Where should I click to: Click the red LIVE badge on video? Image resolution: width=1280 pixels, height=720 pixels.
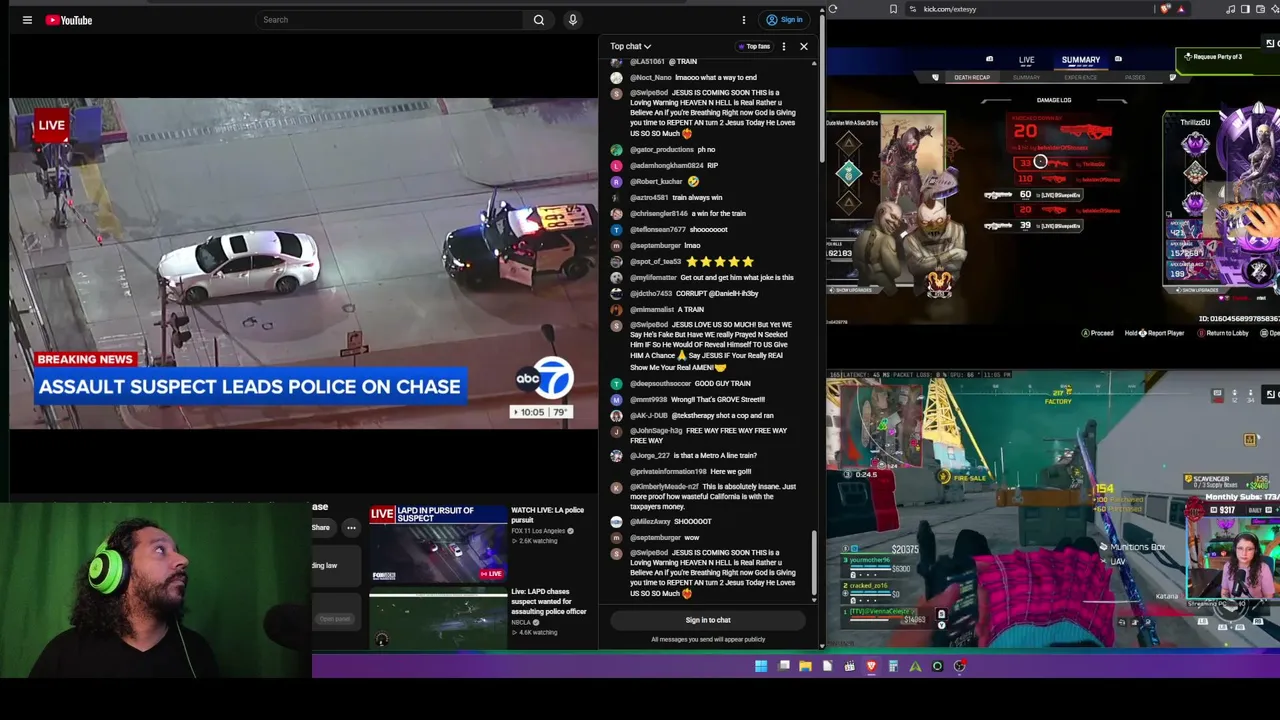51,125
